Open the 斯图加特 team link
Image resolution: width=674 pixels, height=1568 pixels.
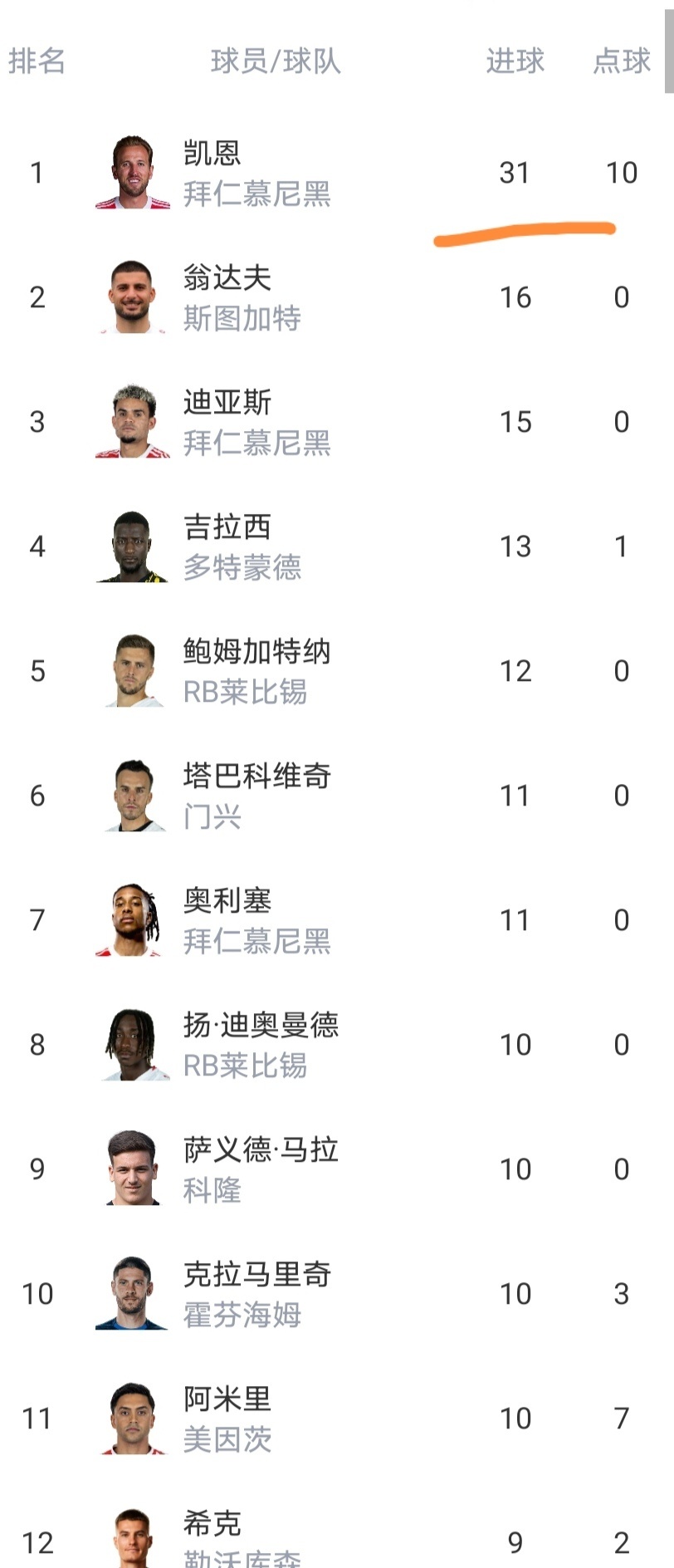pyautogui.click(x=242, y=318)
